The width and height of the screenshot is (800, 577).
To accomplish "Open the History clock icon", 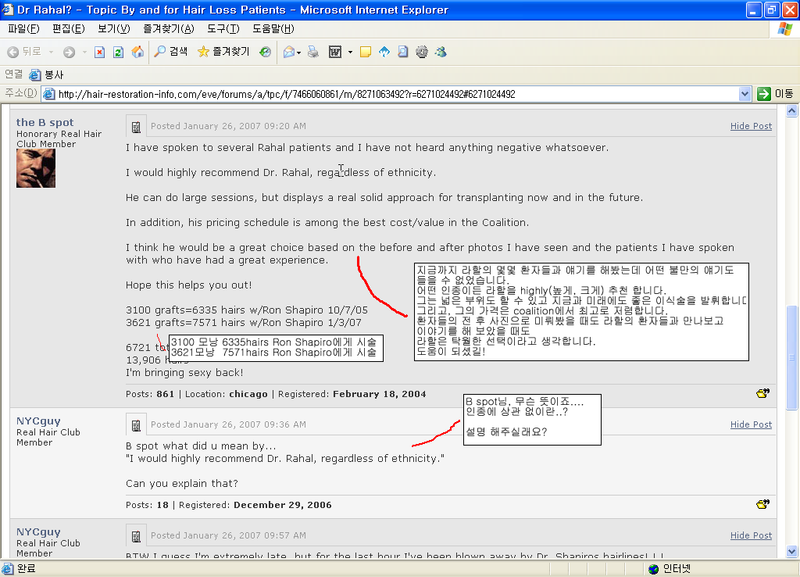I will click(265, 52).
